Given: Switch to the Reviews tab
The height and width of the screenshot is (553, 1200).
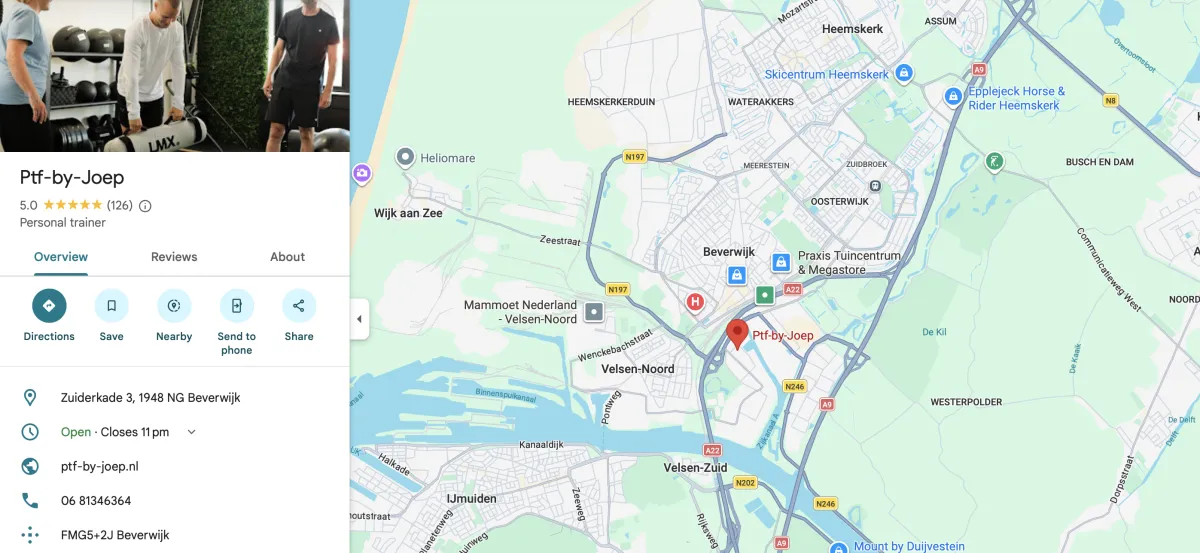Looking at the screenshot, I should [x=174, y=257].
